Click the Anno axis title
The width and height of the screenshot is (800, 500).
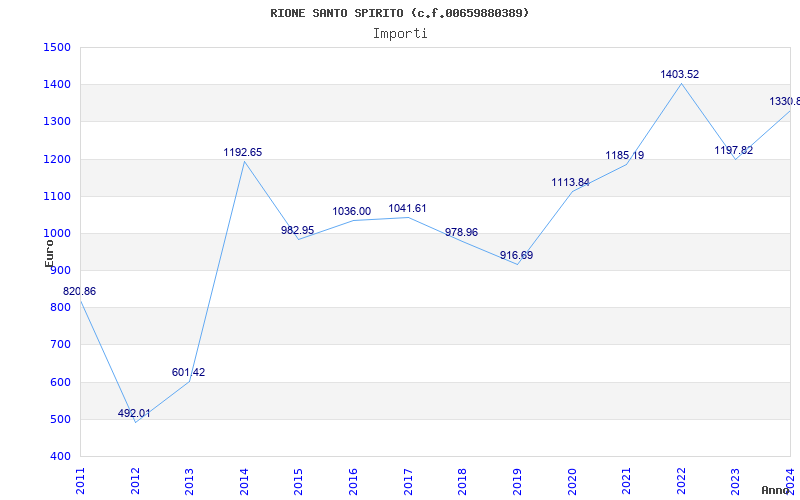[774, 490]
